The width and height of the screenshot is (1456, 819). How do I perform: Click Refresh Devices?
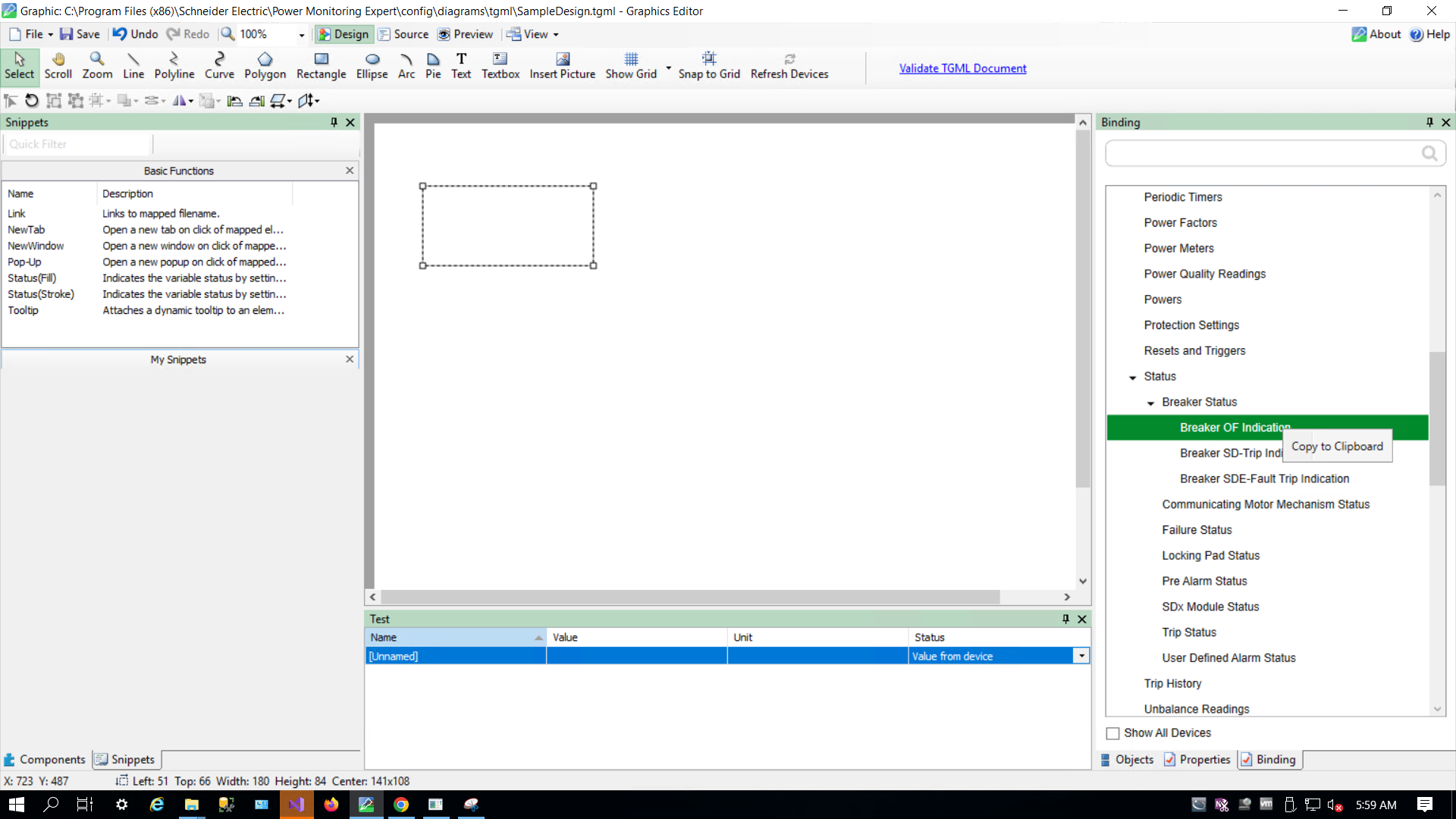[x=789, y=66]
